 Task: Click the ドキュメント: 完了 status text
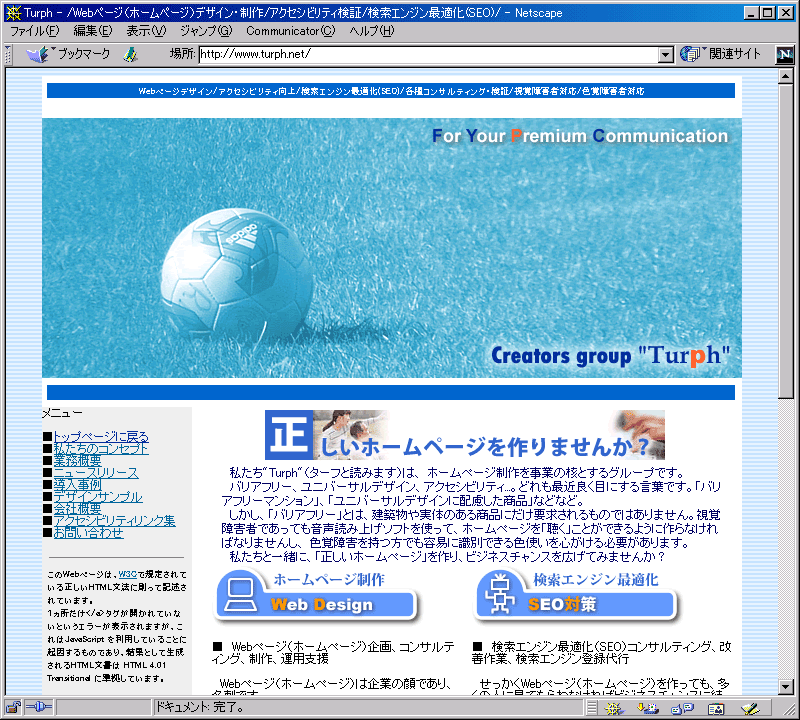tap(199, 707)
